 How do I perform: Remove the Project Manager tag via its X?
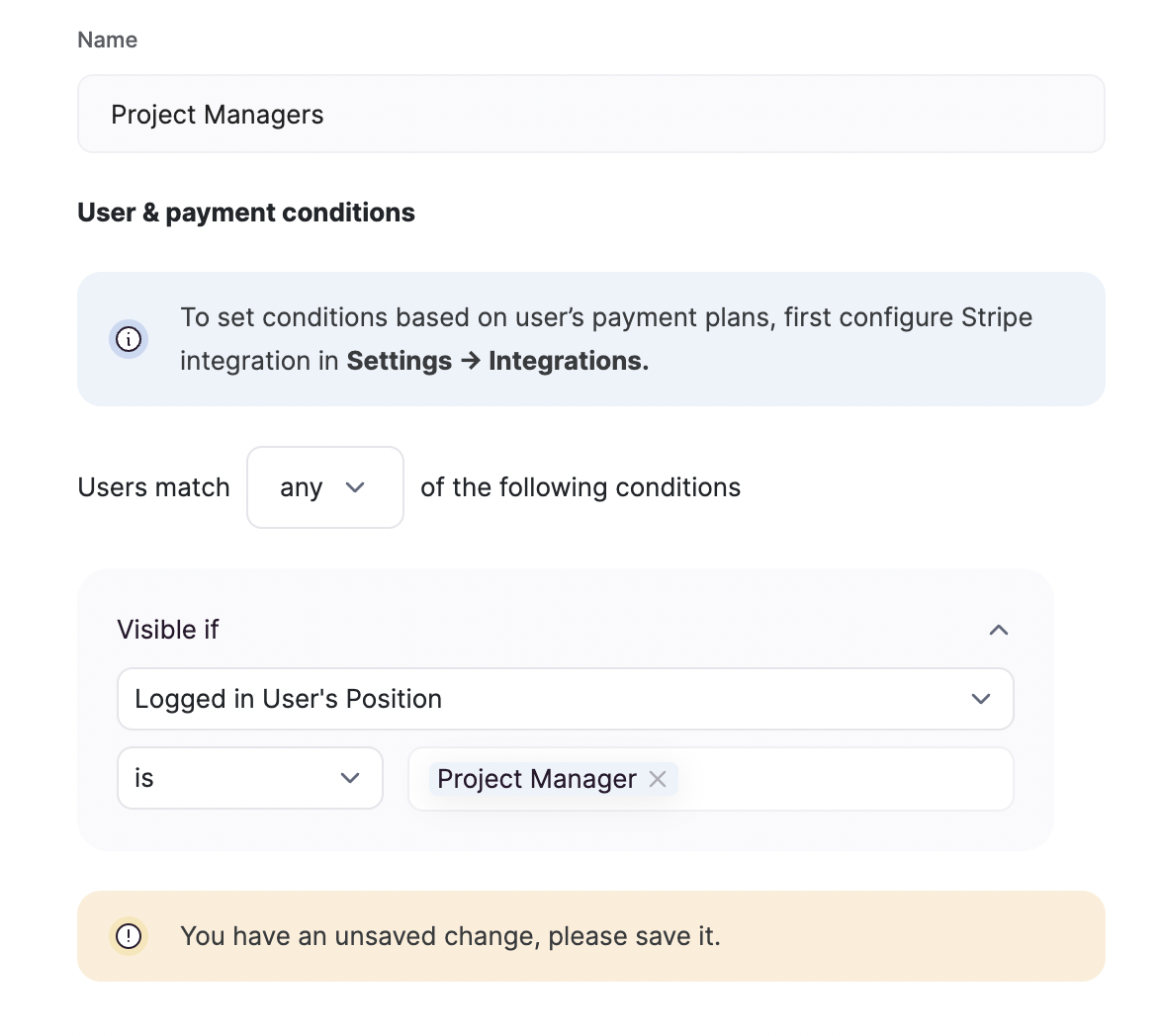pyautogui.click(x=658, y=779)
